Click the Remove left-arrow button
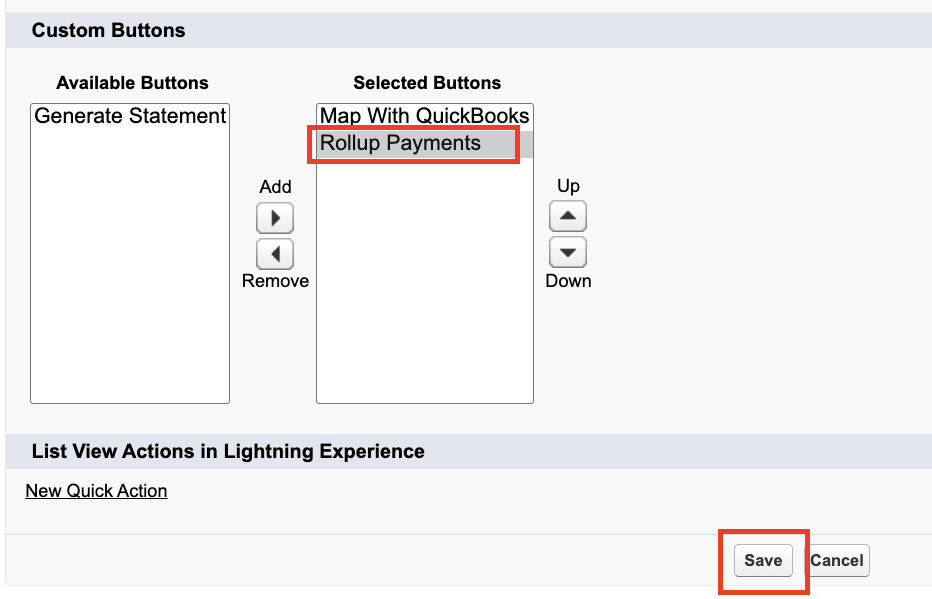This screenshot has width=932, height=599. point(275,254)
